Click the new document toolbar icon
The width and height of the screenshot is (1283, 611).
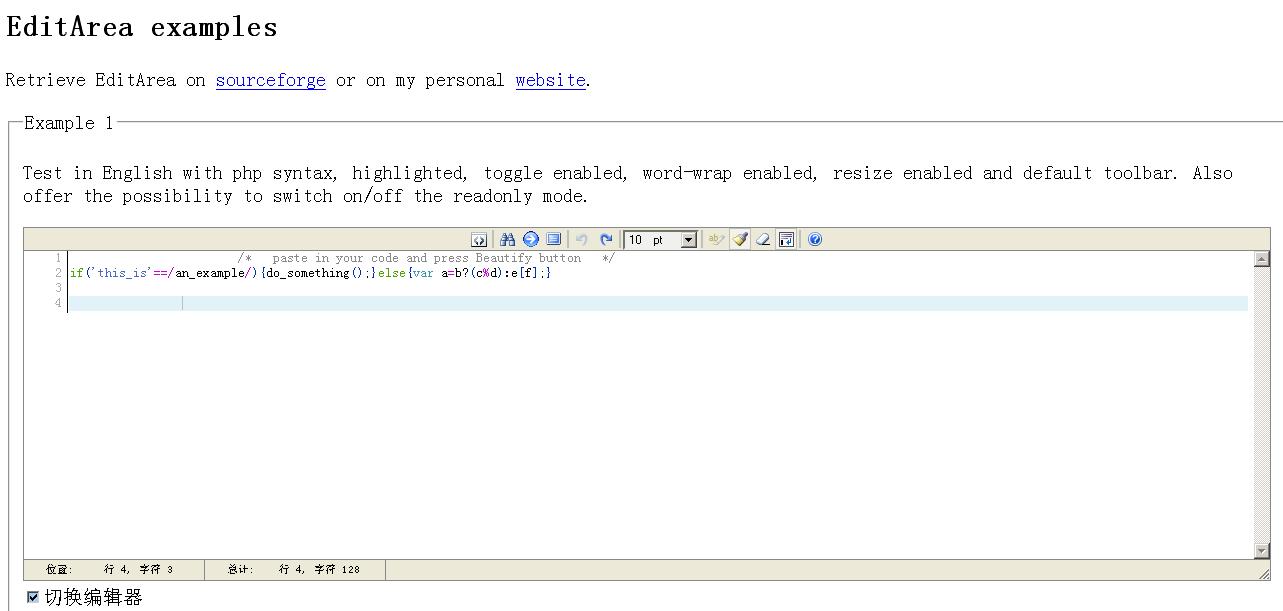[x=479, y=240]
